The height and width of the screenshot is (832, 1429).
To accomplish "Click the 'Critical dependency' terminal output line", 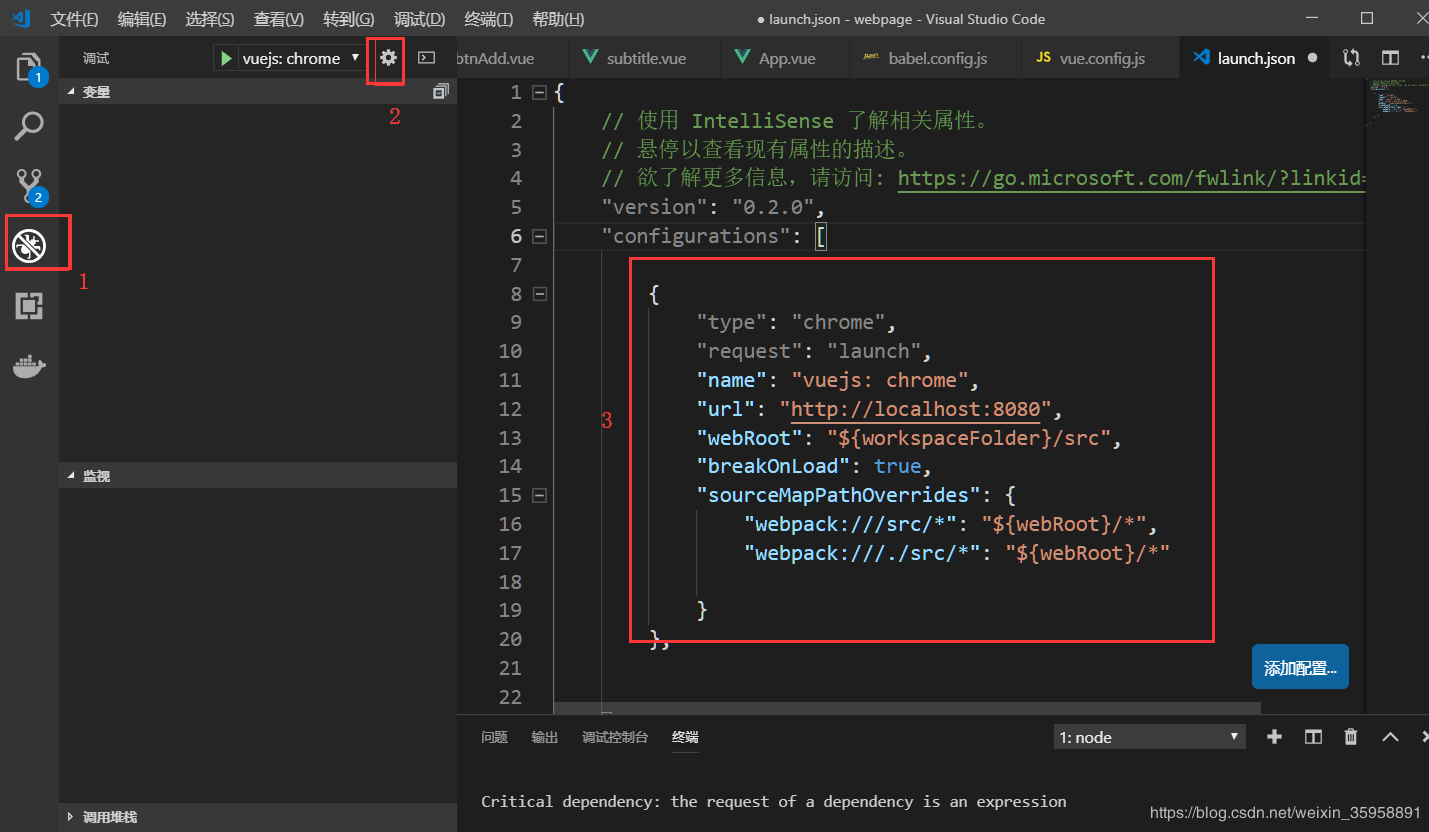I will pyautogui.click(x=774, y=801).
